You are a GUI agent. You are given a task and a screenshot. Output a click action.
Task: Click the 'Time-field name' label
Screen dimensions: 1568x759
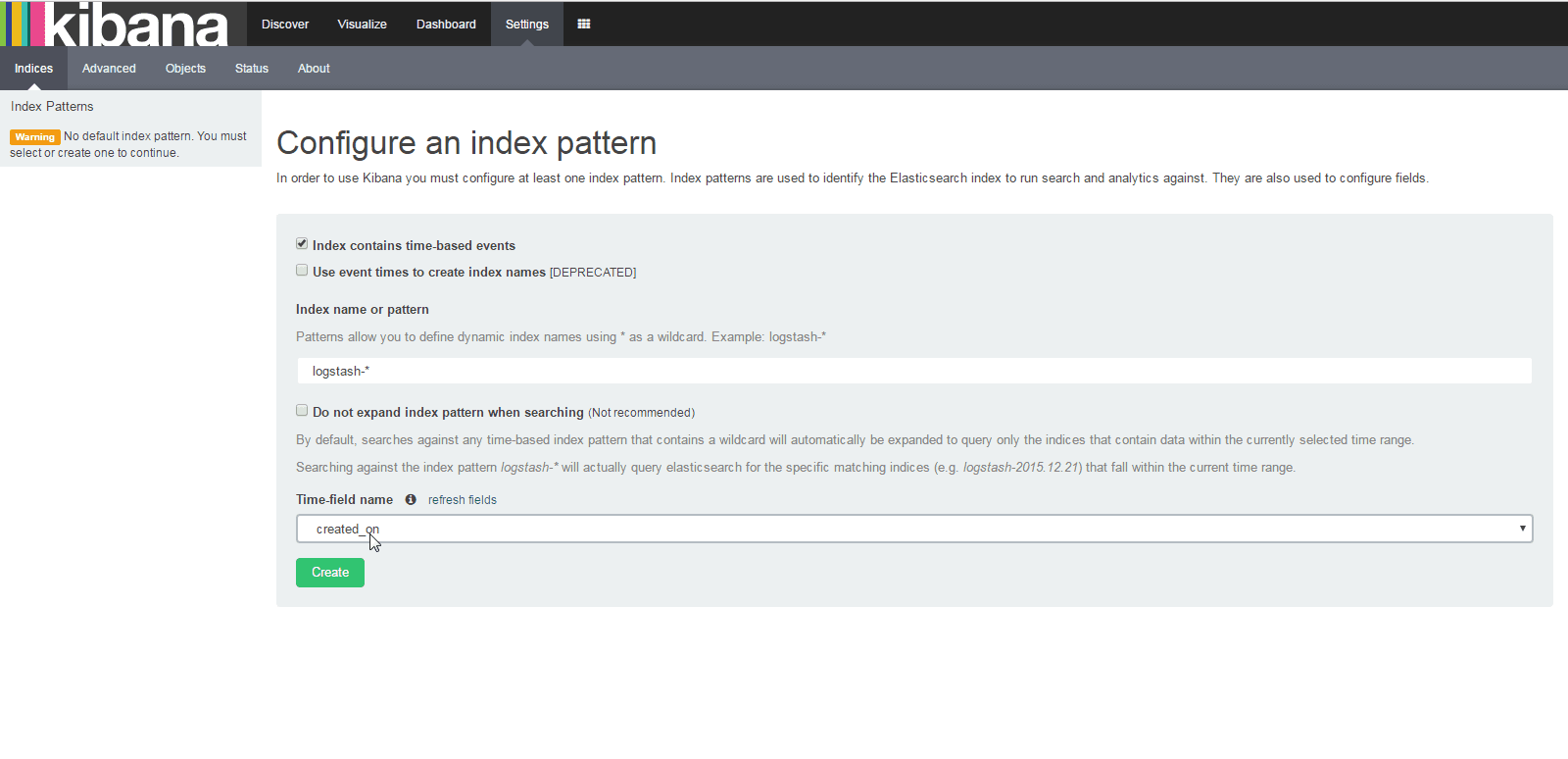click(x=344, y=500)
